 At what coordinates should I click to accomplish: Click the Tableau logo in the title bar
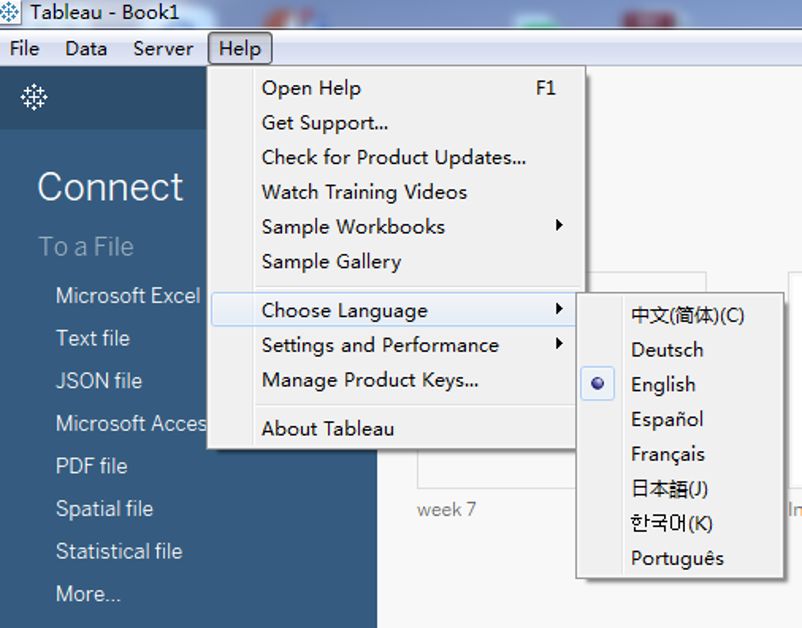pyautogui.click(x=9, y=11)
